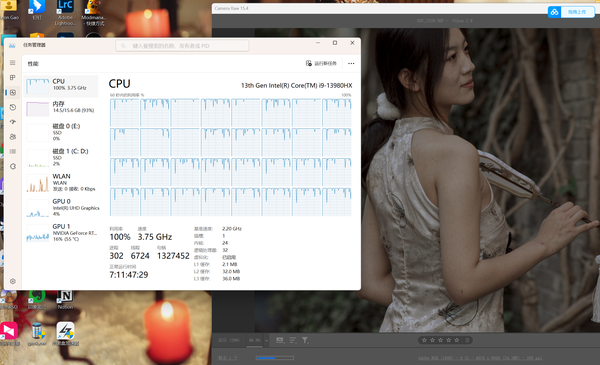Click the 7:11:47:29 uptime value

129,275
